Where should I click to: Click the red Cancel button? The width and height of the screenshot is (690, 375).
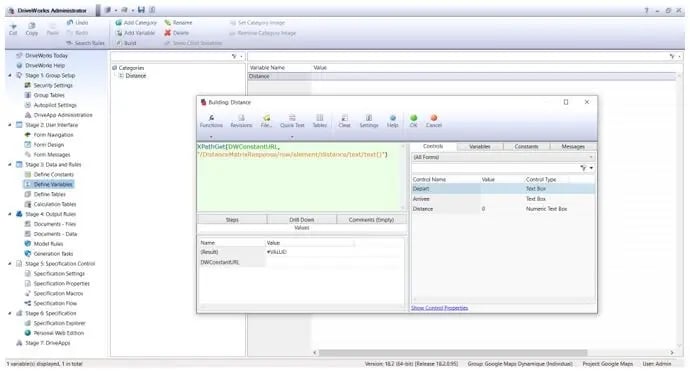(434, 121)
